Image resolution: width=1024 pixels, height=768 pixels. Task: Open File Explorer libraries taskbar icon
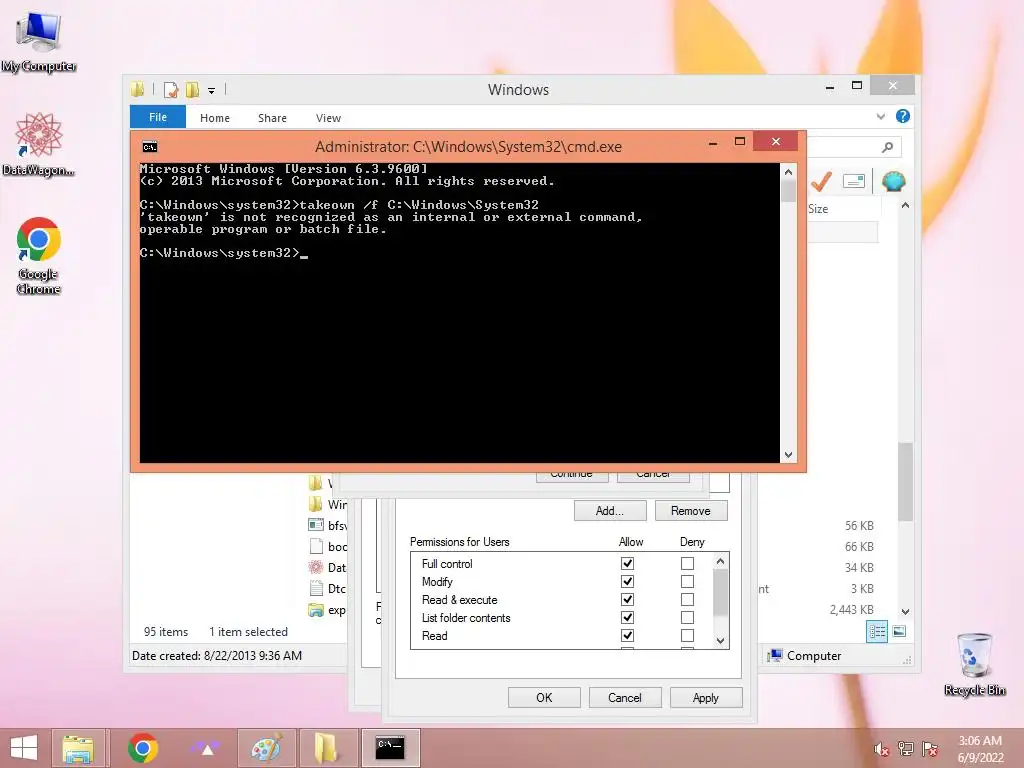78,748
